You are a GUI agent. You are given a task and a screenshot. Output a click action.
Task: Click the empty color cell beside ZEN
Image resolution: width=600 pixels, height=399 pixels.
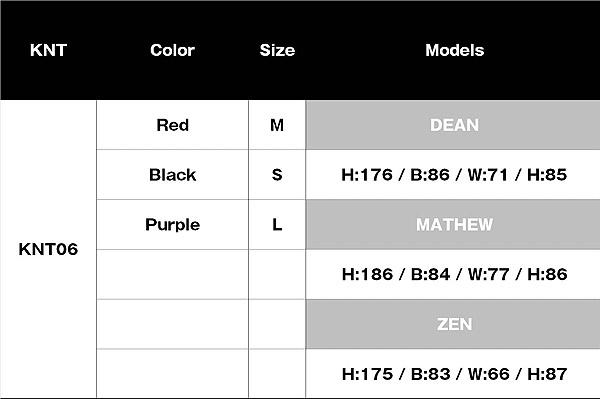click(x=173, y=324)
